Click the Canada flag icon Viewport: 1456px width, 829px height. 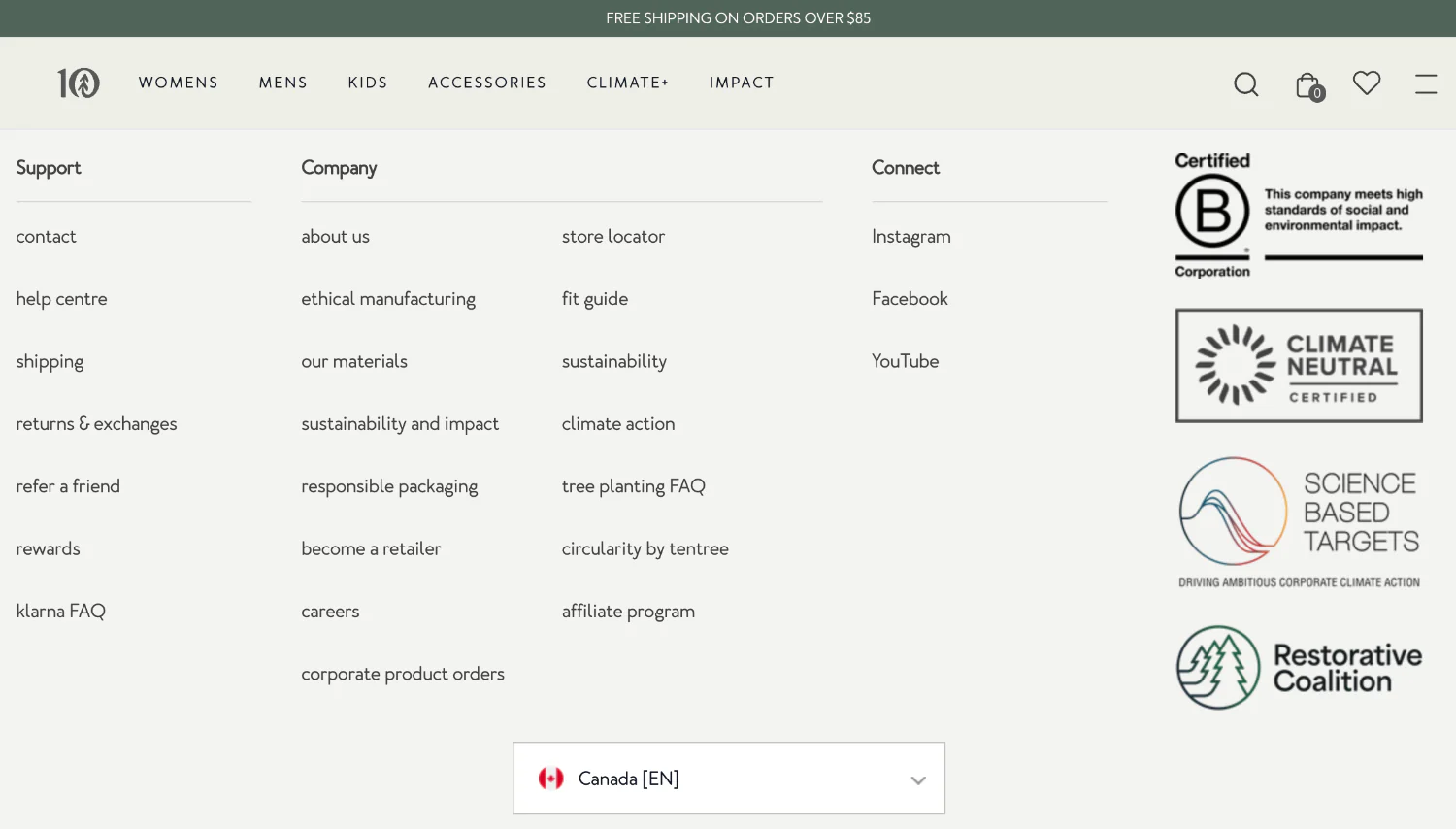(551, 778)
